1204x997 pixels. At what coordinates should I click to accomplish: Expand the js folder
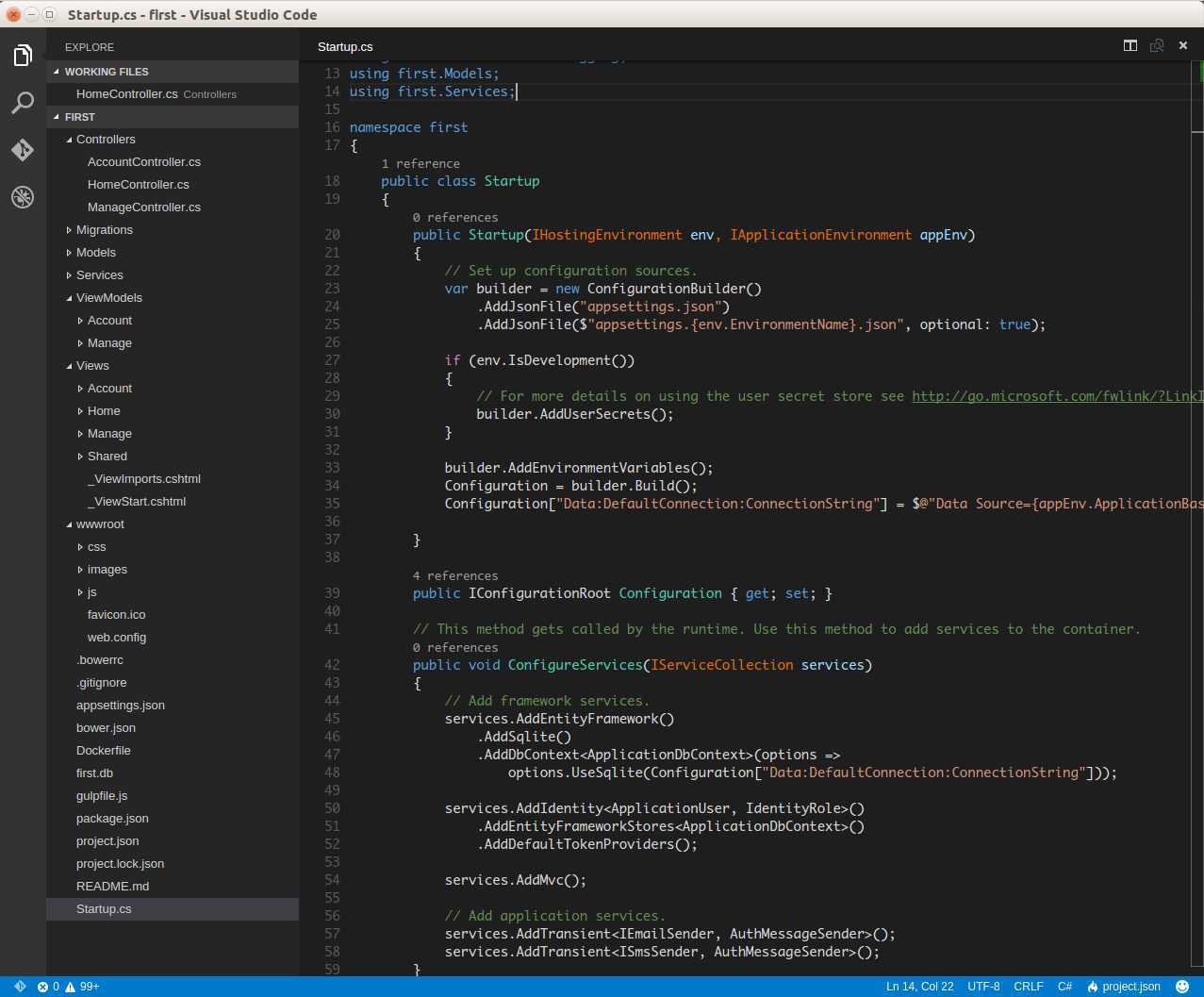pos(173,592)
